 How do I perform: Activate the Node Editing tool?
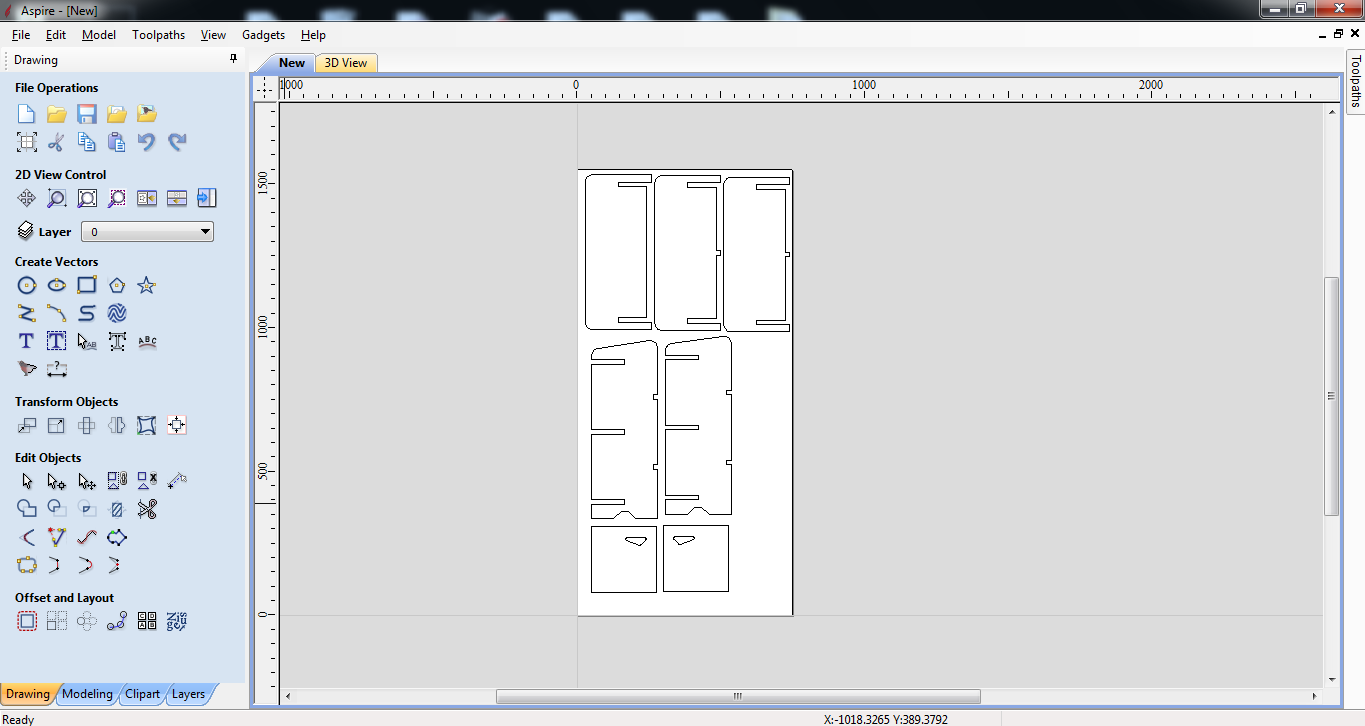pos(57,481)
